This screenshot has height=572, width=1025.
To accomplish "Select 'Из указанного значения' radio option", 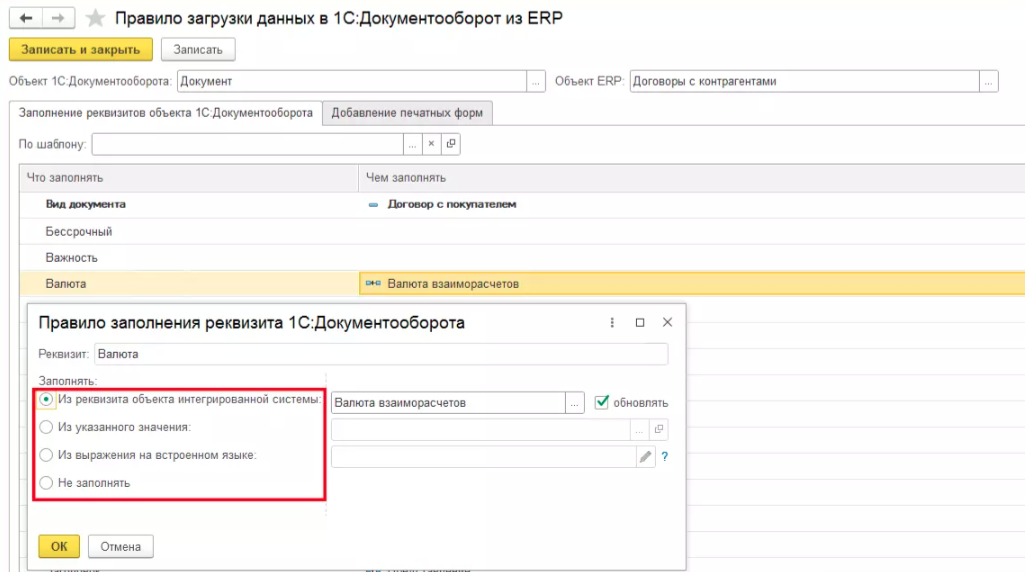I will point(46,427).
